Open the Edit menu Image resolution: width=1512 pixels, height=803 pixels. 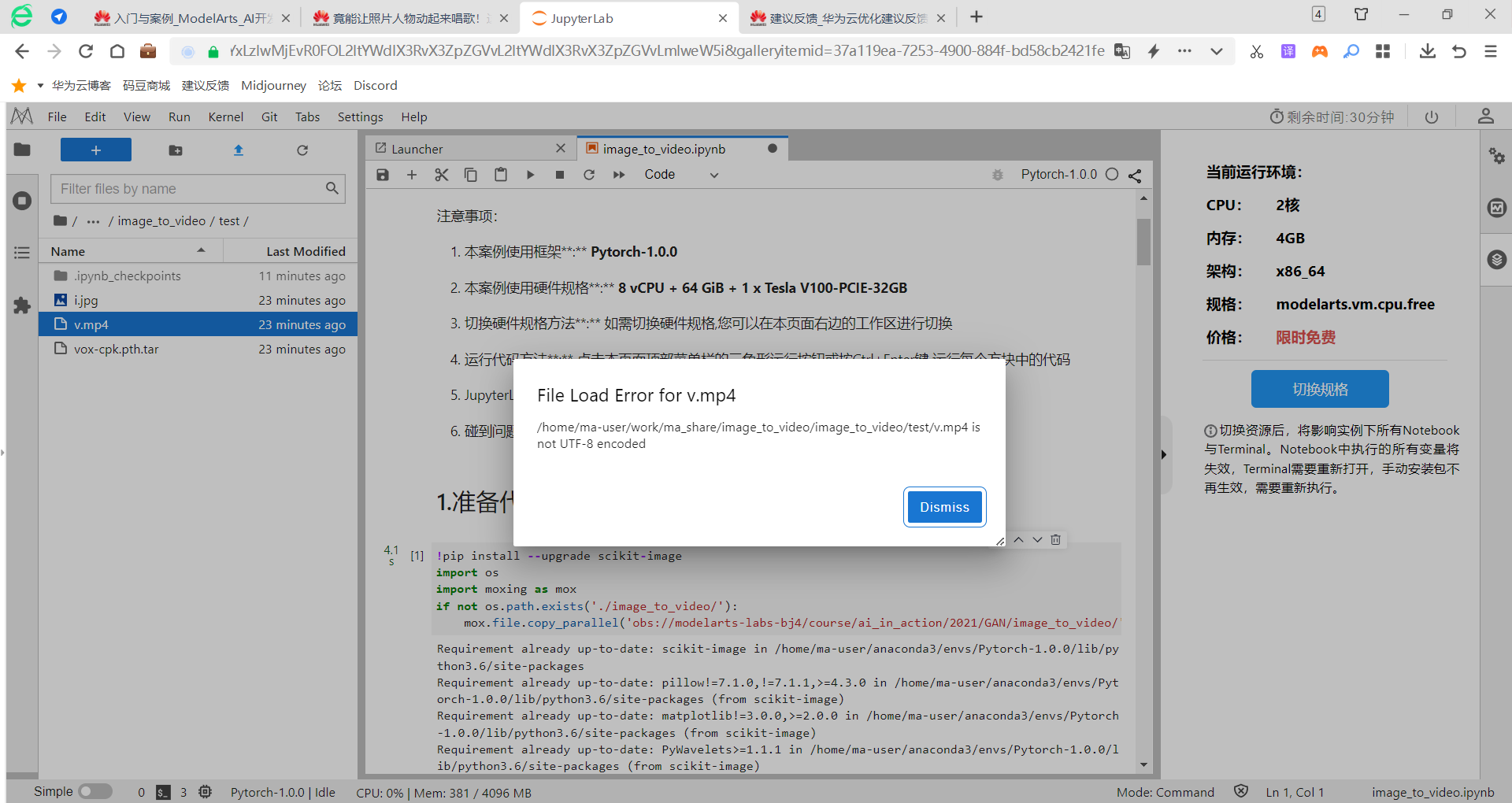tap(95, 117)
